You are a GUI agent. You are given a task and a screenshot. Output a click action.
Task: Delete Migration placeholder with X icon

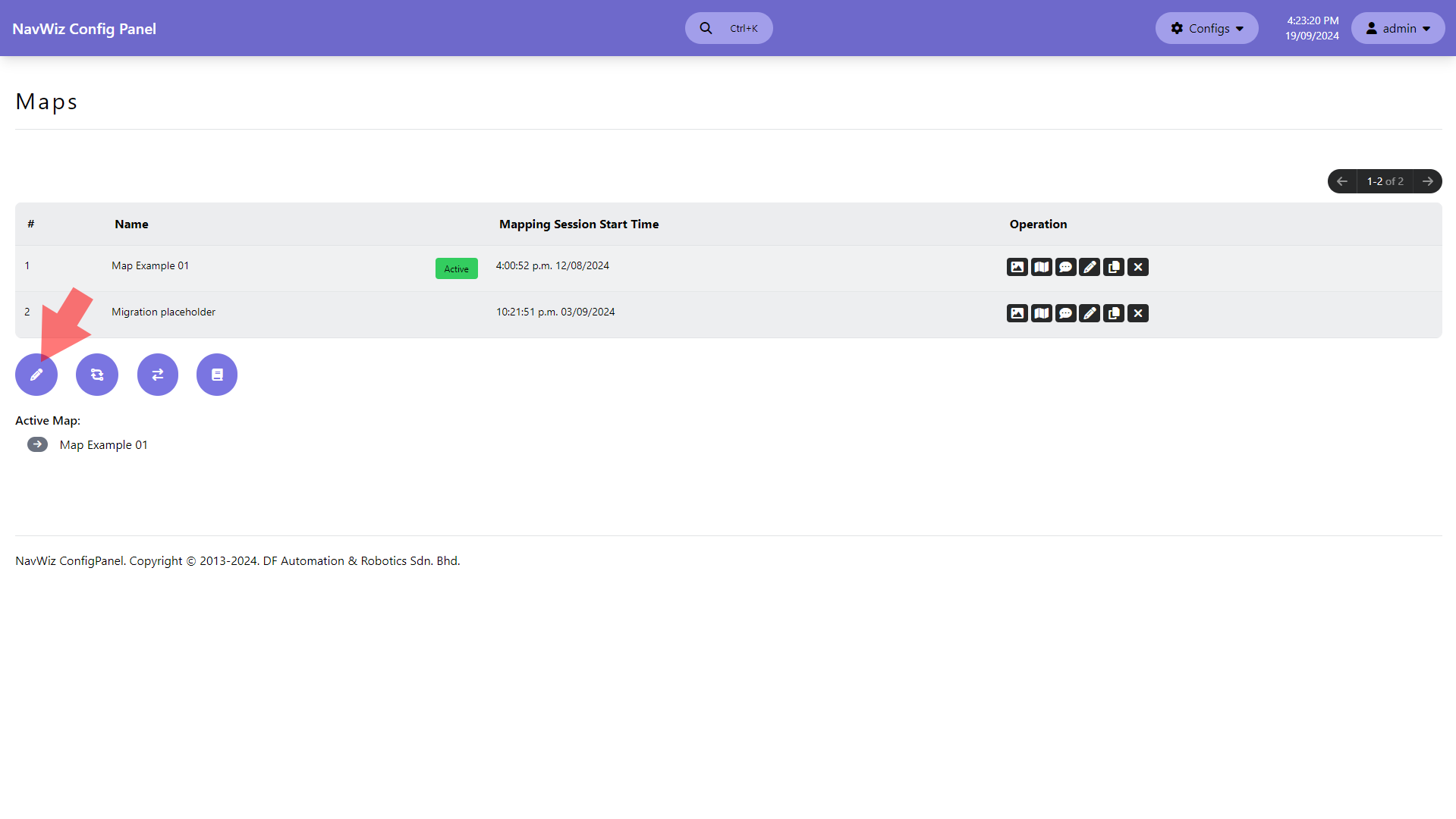(x=1138, y=313)
